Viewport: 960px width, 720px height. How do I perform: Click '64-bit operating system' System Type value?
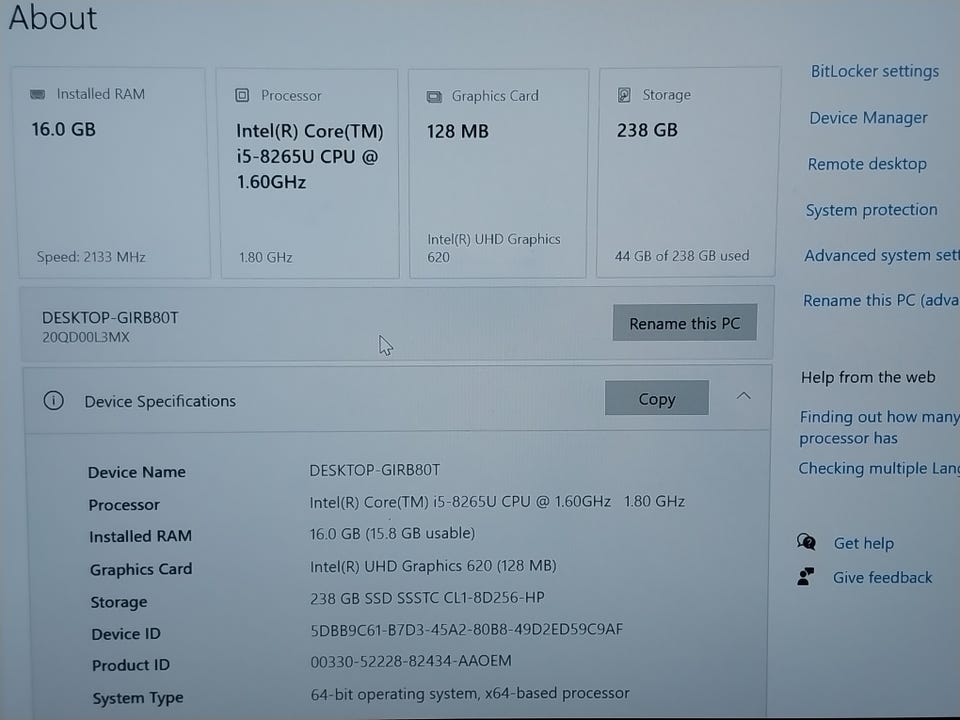pos(470,694)
